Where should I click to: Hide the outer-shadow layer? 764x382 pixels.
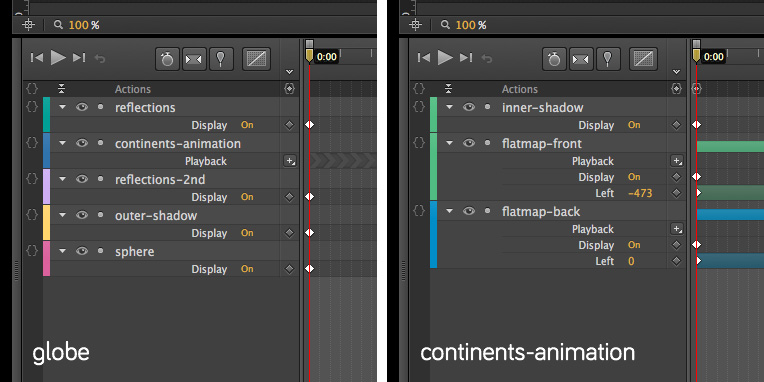point(82,215)
